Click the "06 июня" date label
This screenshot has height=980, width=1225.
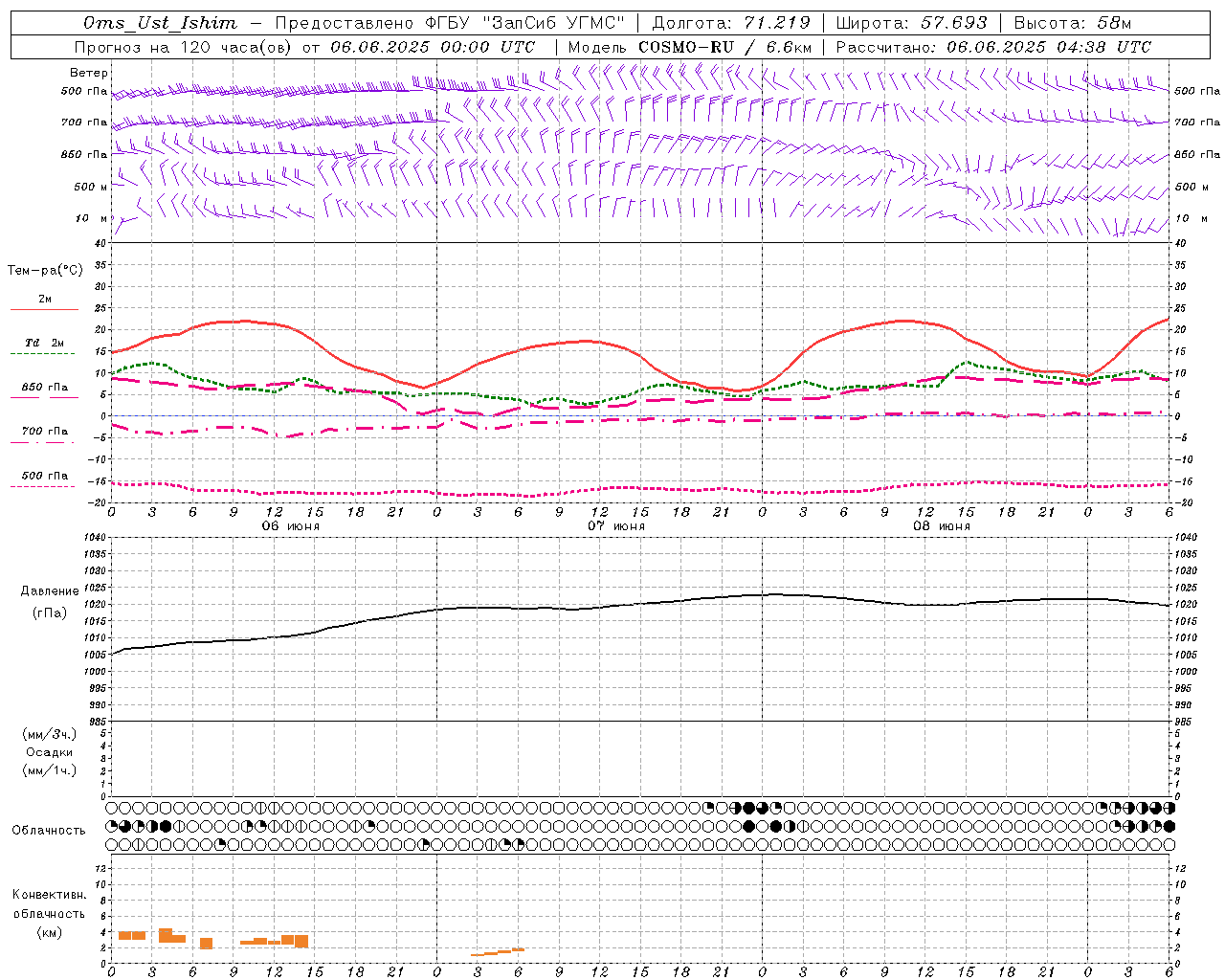point(291,526)
